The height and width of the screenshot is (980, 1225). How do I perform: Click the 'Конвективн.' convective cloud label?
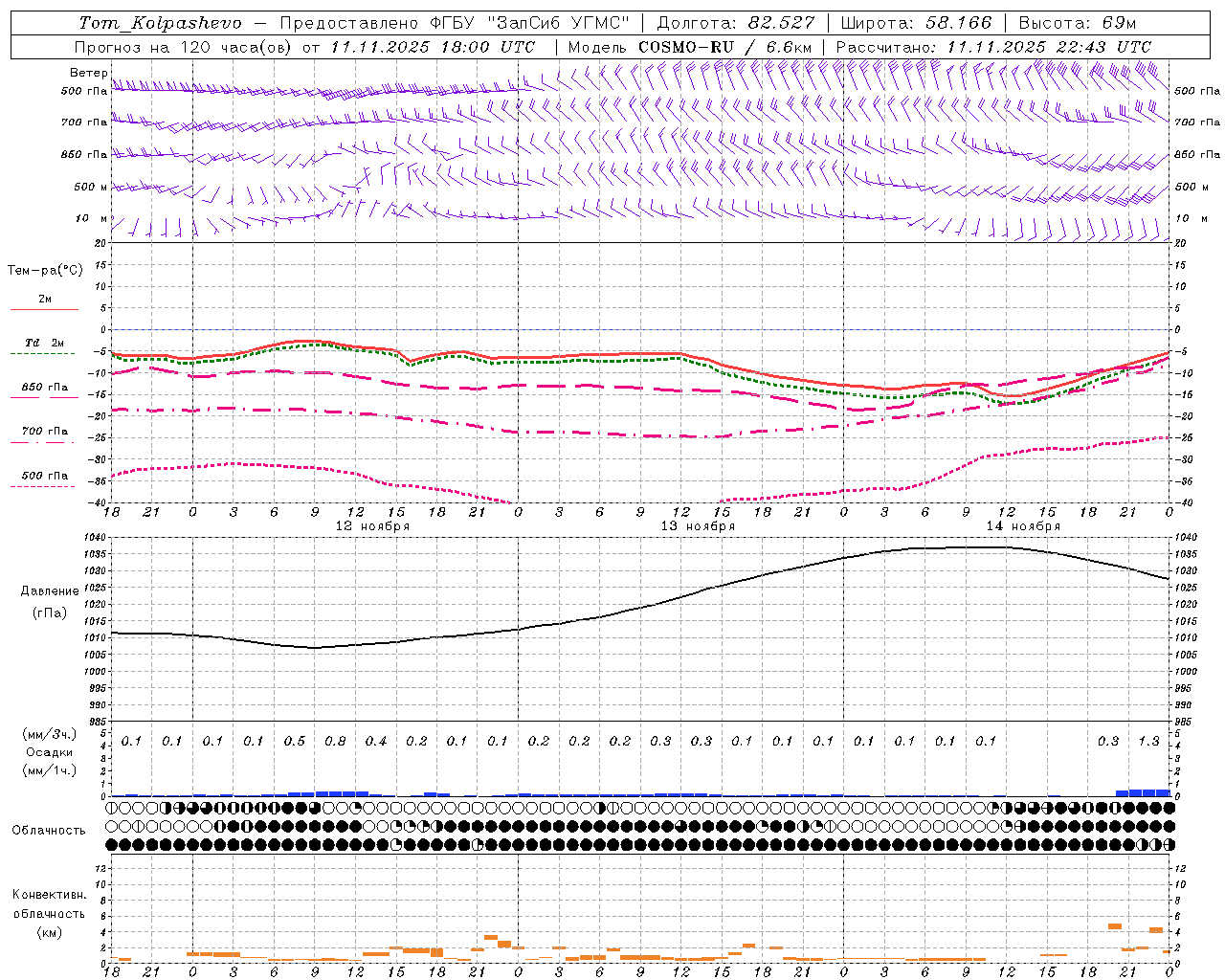(49, 895)
